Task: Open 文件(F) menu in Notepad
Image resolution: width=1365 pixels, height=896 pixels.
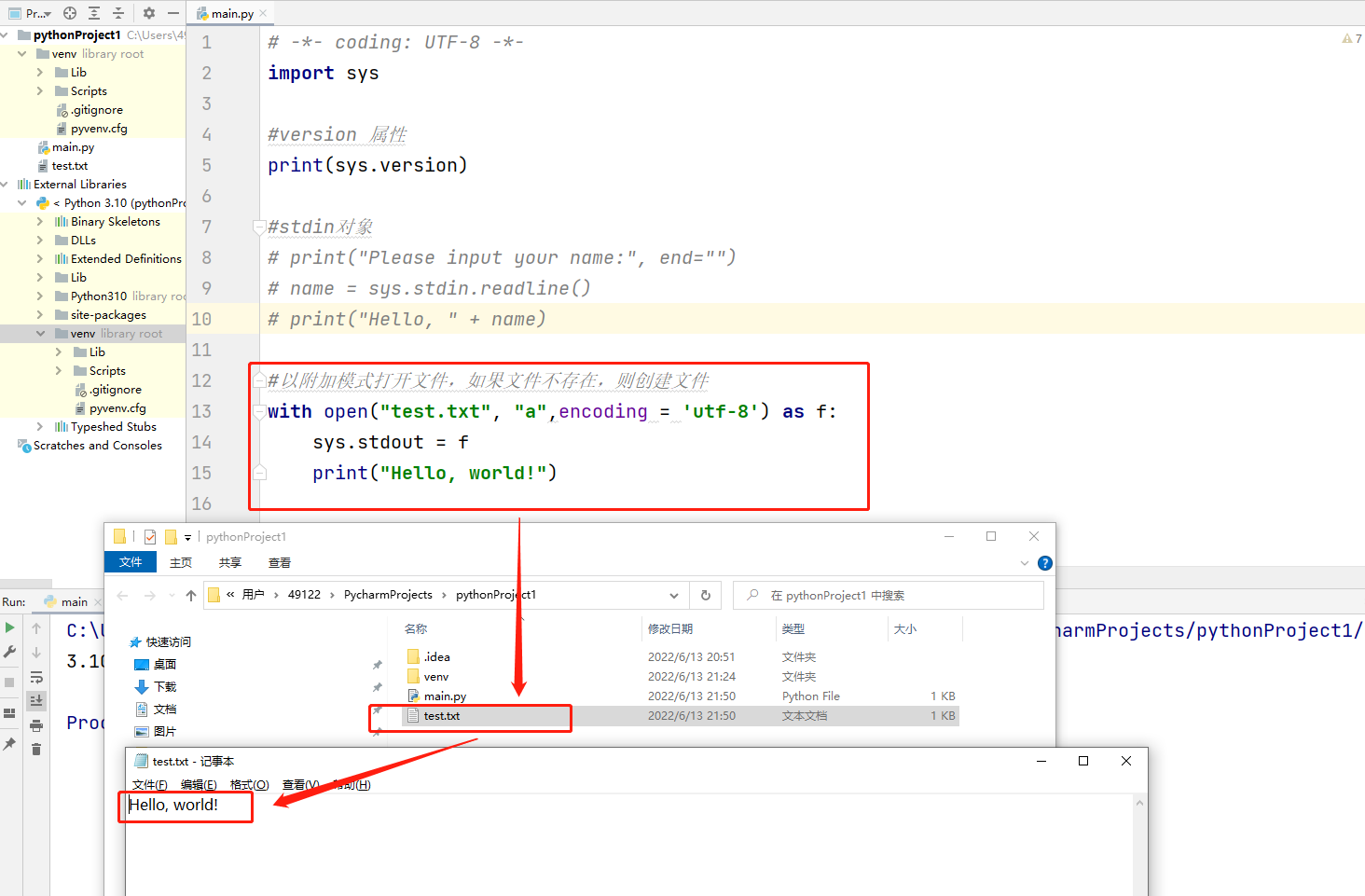Action: pyautogui.click(x=150, y=785)
